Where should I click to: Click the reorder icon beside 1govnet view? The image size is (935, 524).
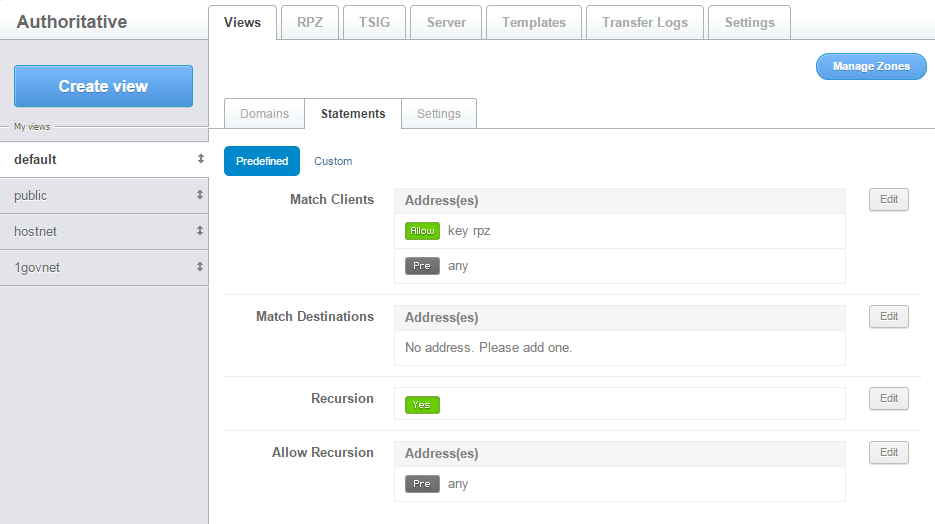[200, 267]
